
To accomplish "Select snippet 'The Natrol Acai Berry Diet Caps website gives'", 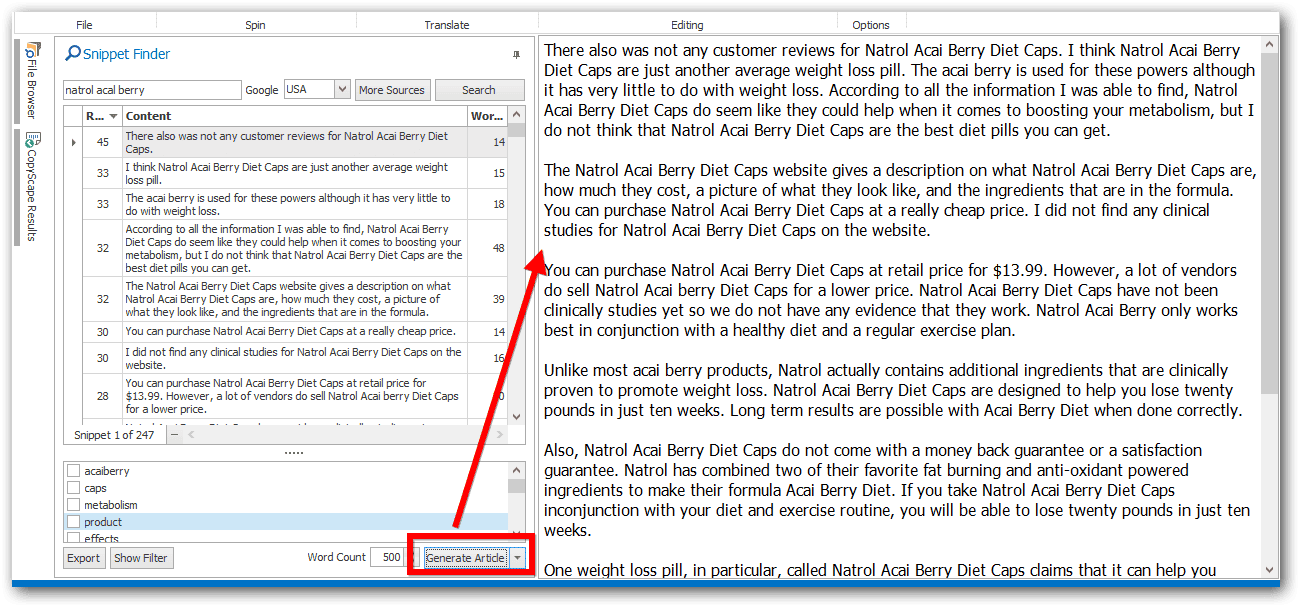I will click(x=295, y=299).
